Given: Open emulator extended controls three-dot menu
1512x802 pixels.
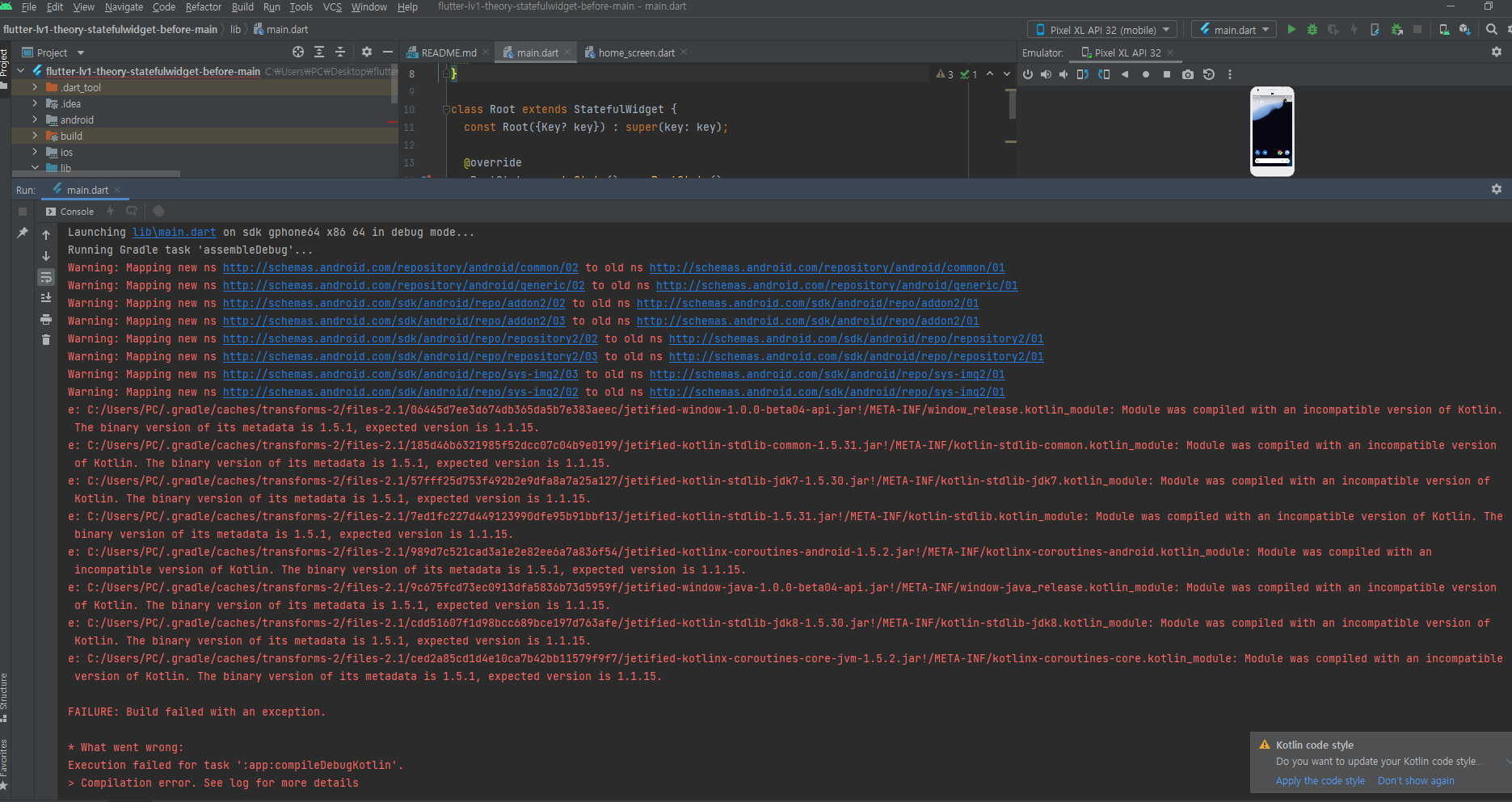Looking at the screenshot, I should (1230, 74).
